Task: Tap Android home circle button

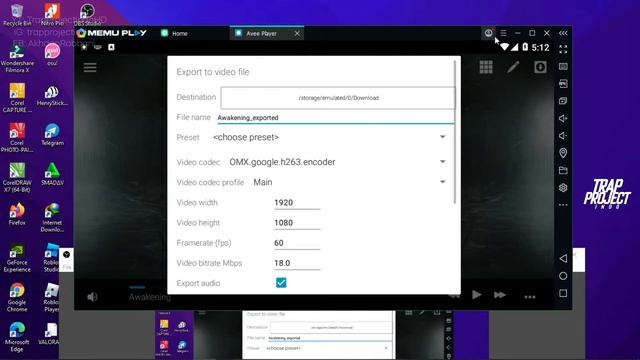Action: coord(563,276)
